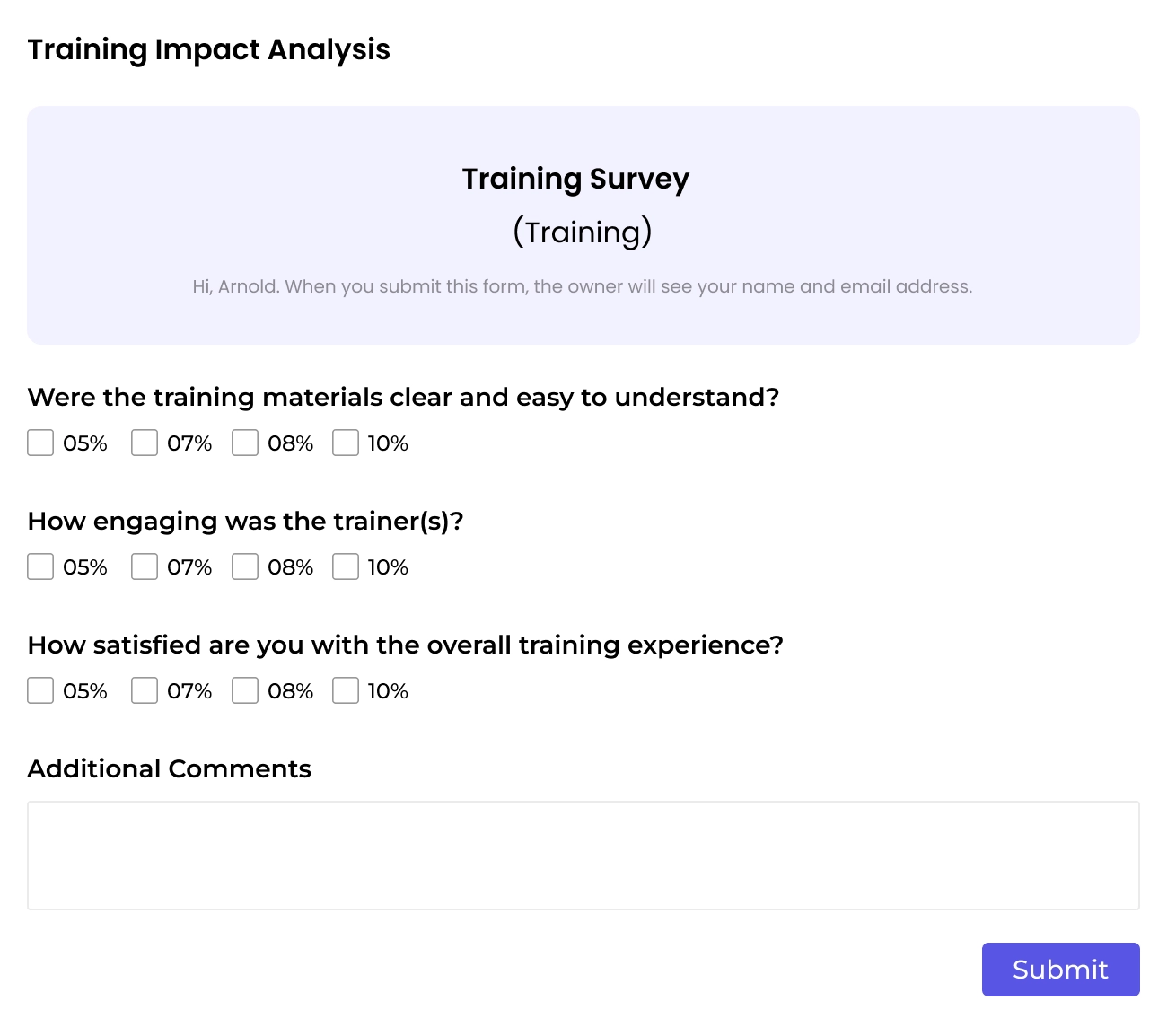Select 08% for trainer engagement
Screen dimensions: 1167x1036
[245, 566]
